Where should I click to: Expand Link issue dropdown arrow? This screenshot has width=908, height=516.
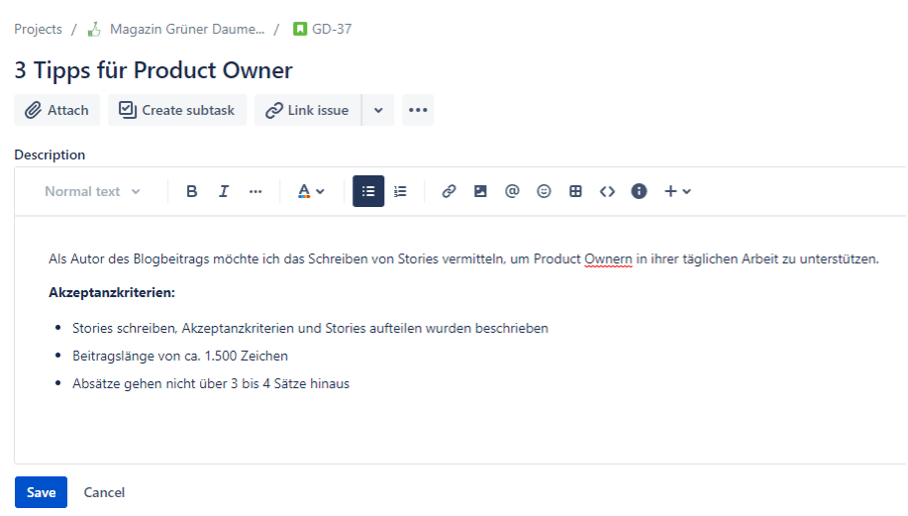(378, 110)
